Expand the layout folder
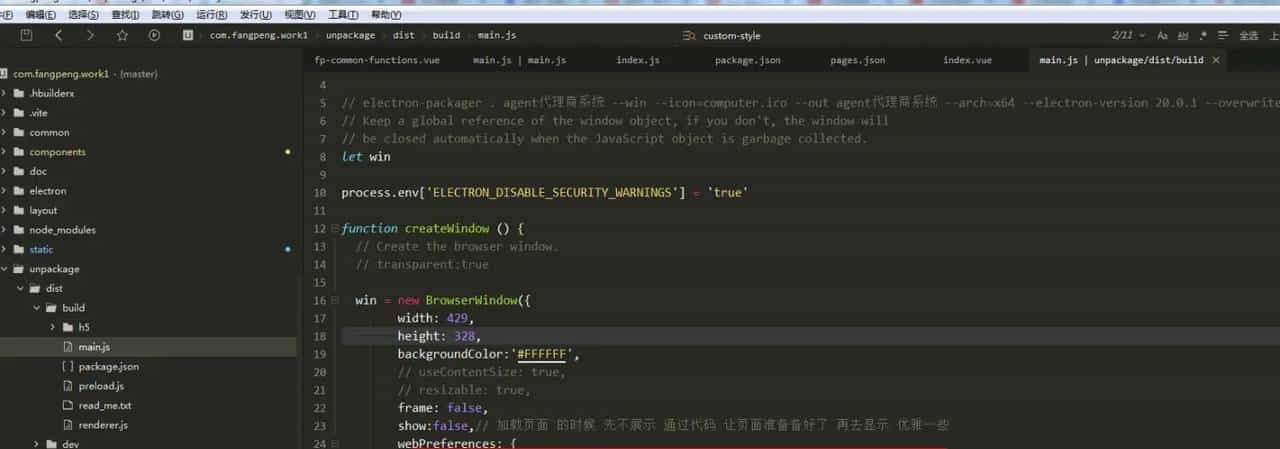This screenshot has height=449, width=1280. [5, 210]
